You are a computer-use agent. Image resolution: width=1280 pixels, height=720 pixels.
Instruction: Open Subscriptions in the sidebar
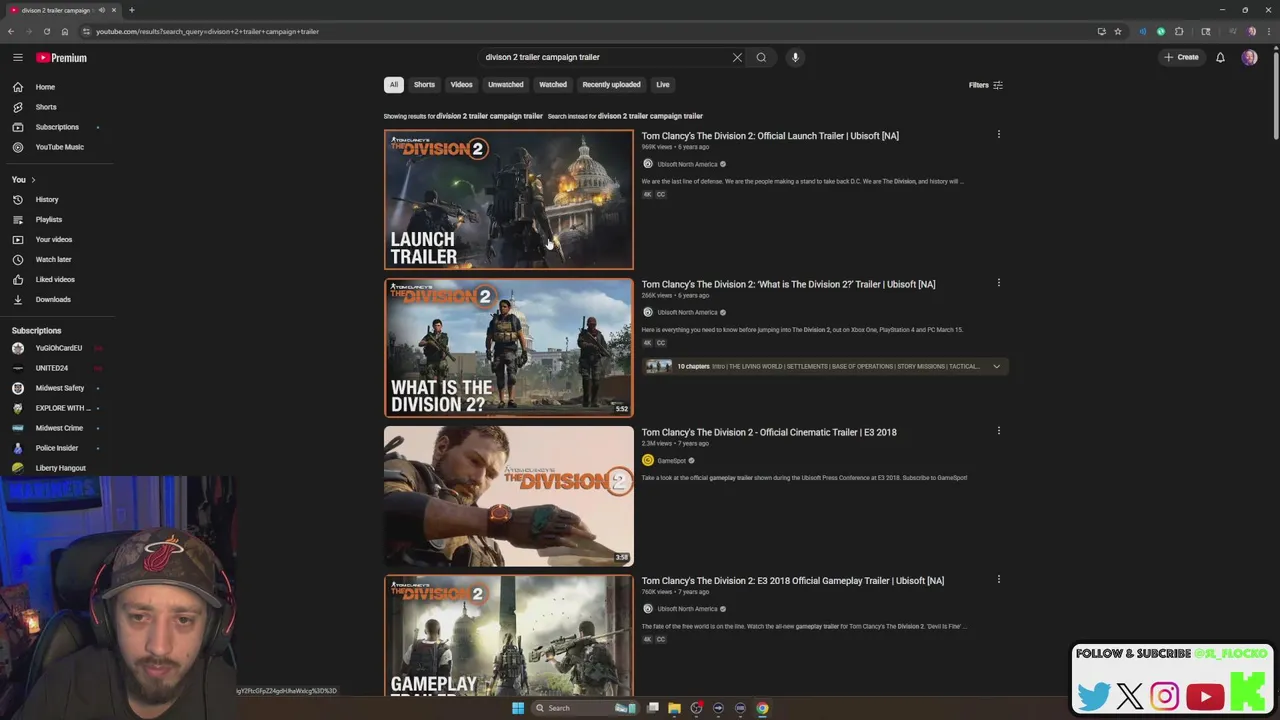(58, 127)
